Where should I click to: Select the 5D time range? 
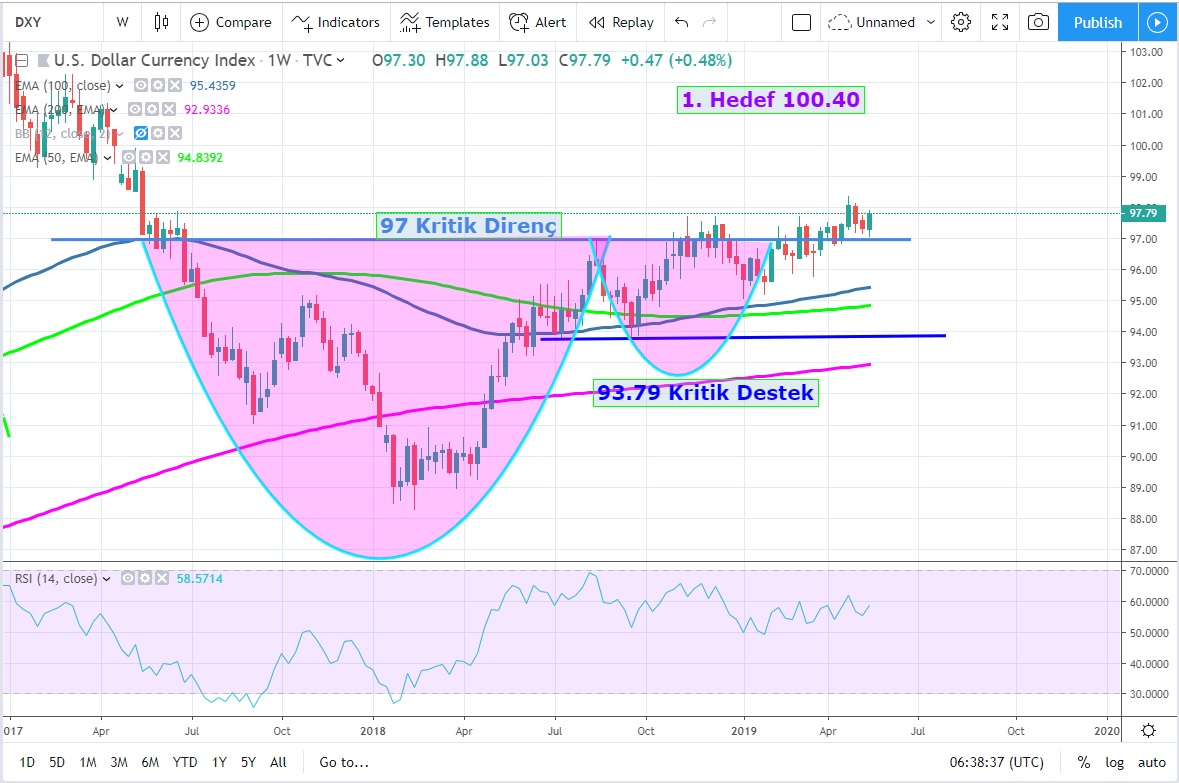pyautogui.click(x=57, y=762)
